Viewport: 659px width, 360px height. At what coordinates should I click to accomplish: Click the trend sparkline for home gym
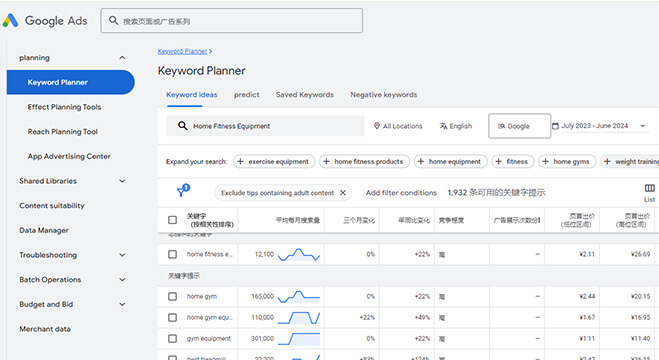pyautogui.click(x=299, y=297)
